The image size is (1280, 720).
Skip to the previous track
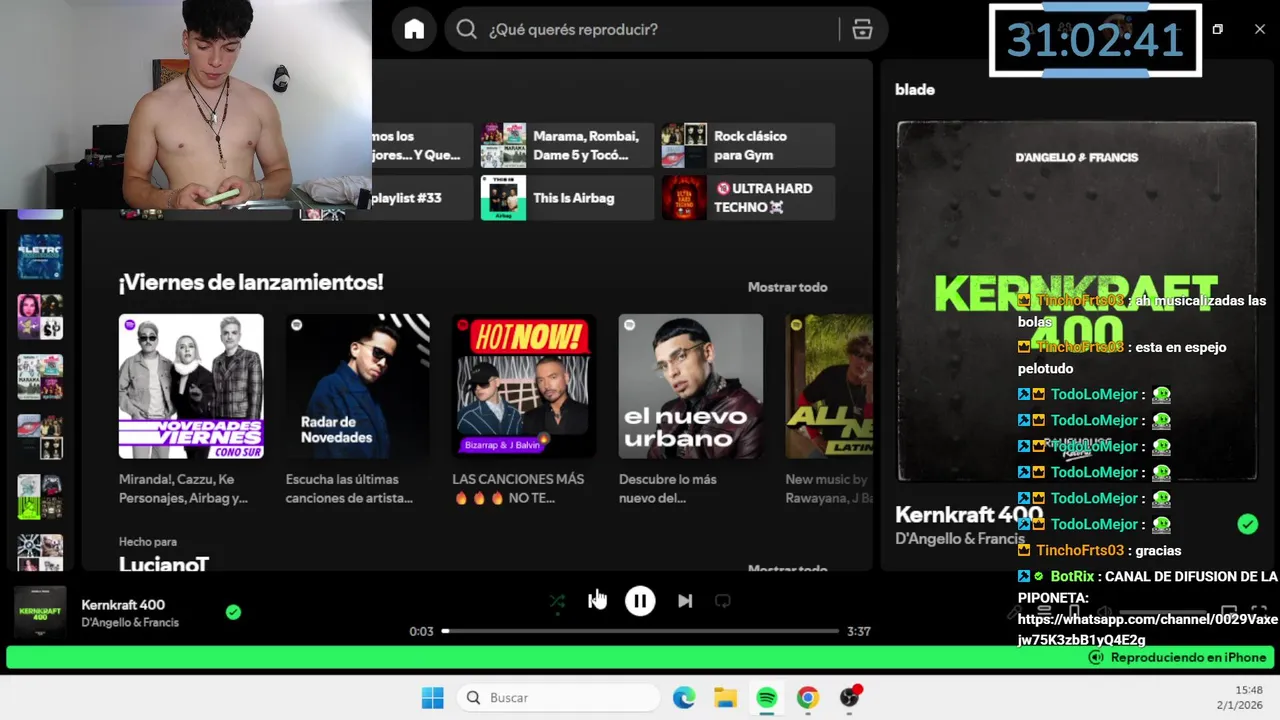597,601
